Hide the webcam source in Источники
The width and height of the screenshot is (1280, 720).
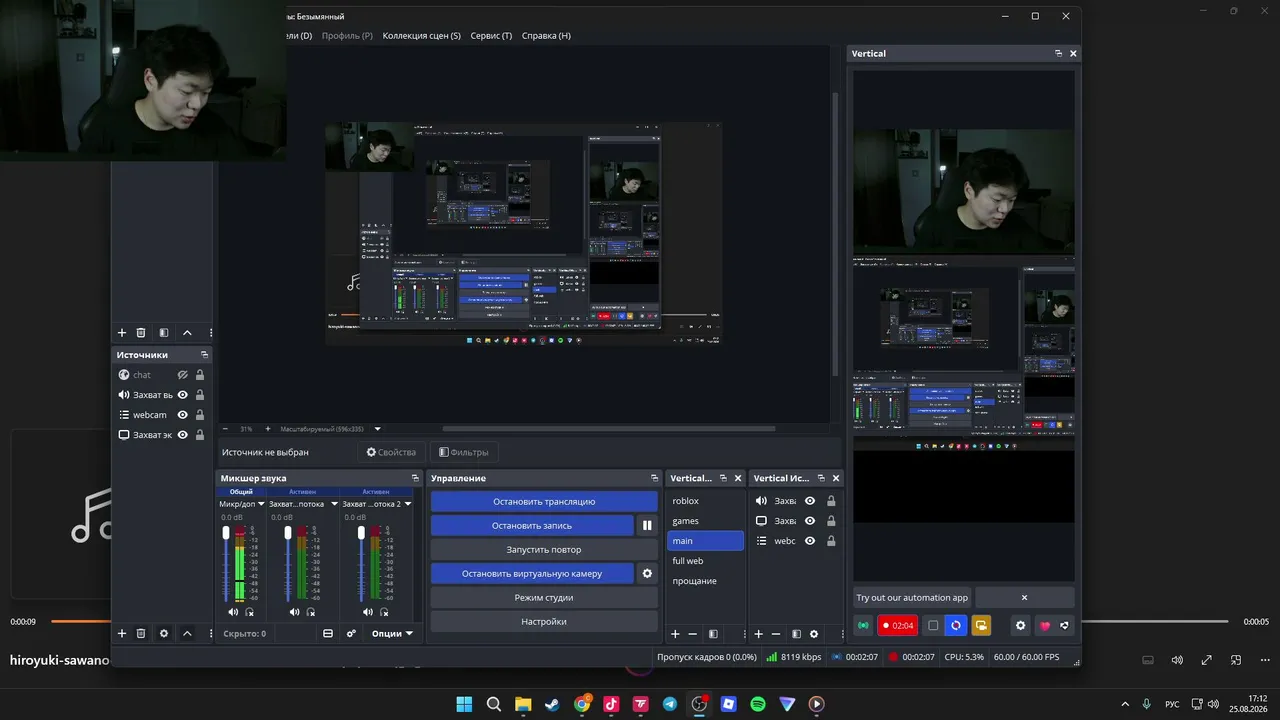(183, 415)
